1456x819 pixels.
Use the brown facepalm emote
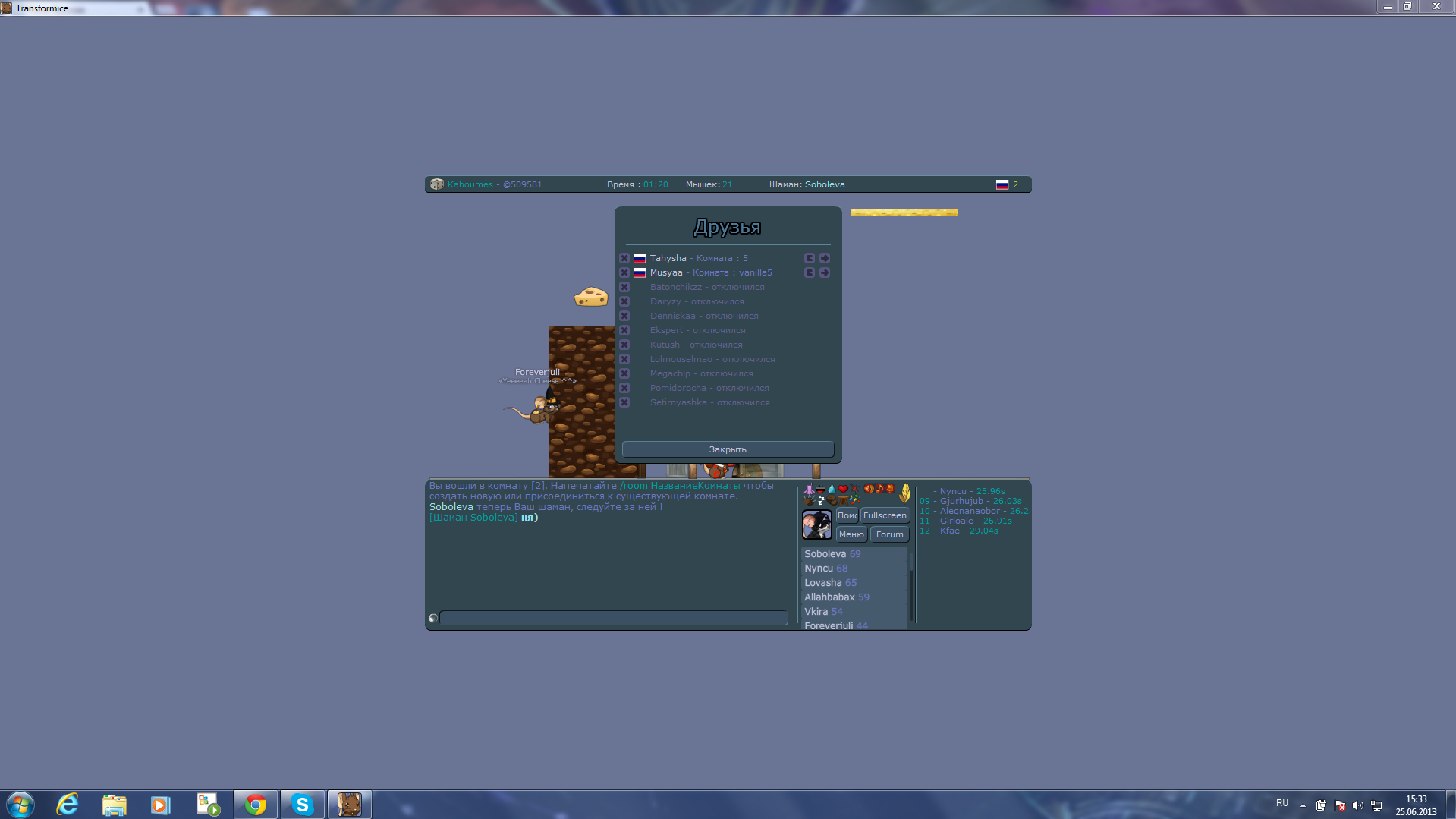(832, 499)
